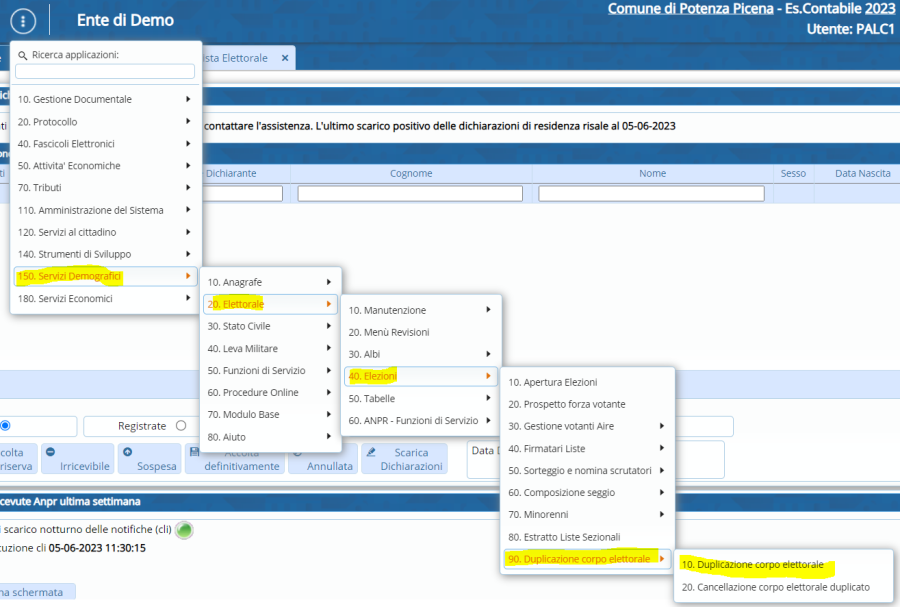The image size is (900, 607).
Task: Click the Sospesa button
Action: point(149,459)
